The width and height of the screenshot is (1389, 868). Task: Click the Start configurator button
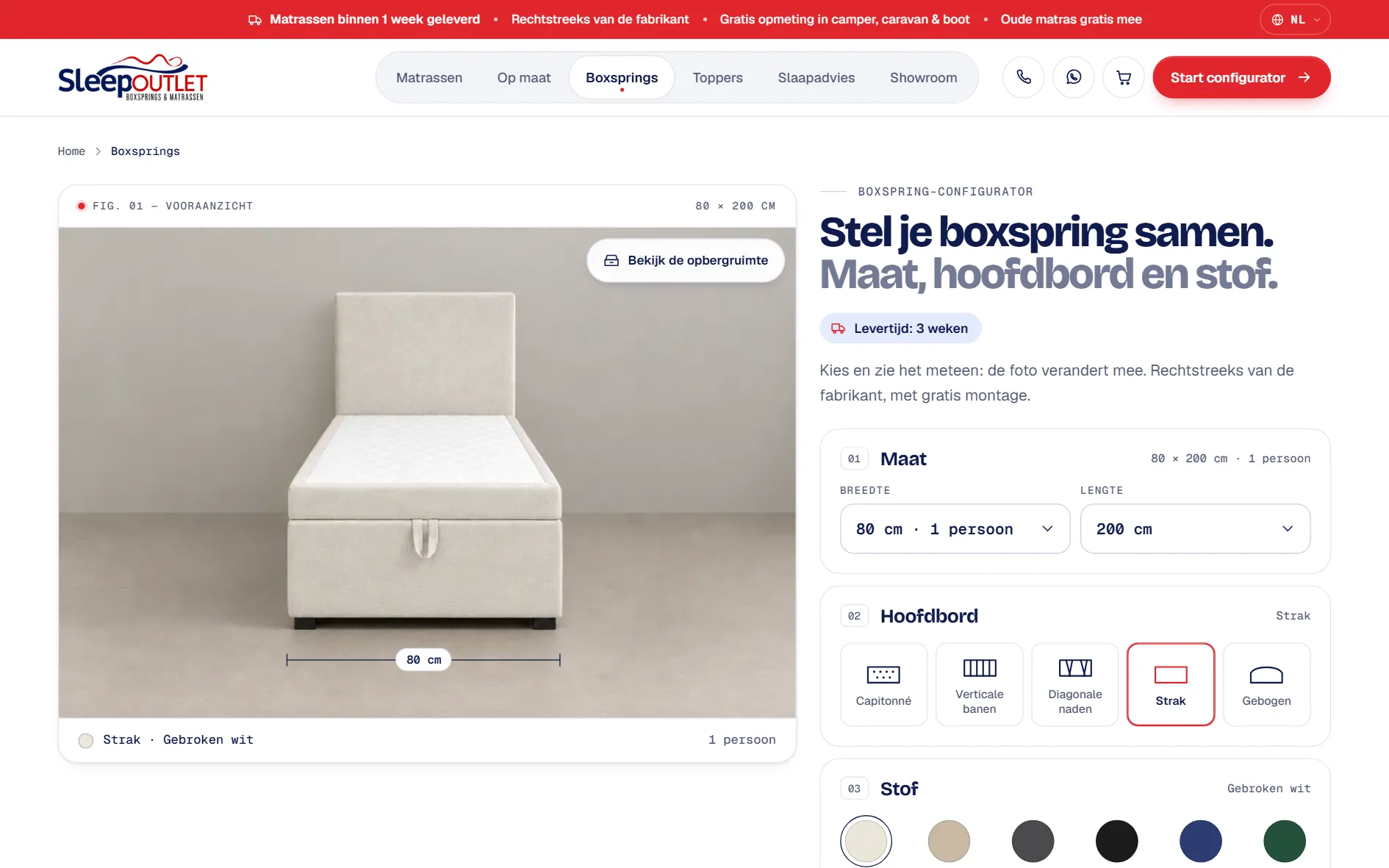1241,77
